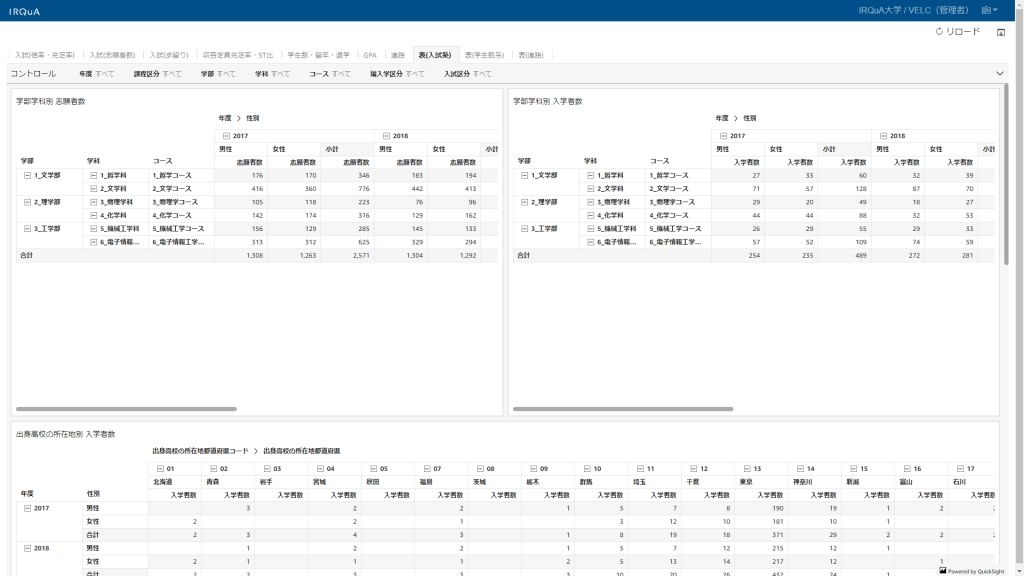Screen dimensions: 1024x576
Task: Open the 年度 filter dropdown
Action: pos(97,74)
